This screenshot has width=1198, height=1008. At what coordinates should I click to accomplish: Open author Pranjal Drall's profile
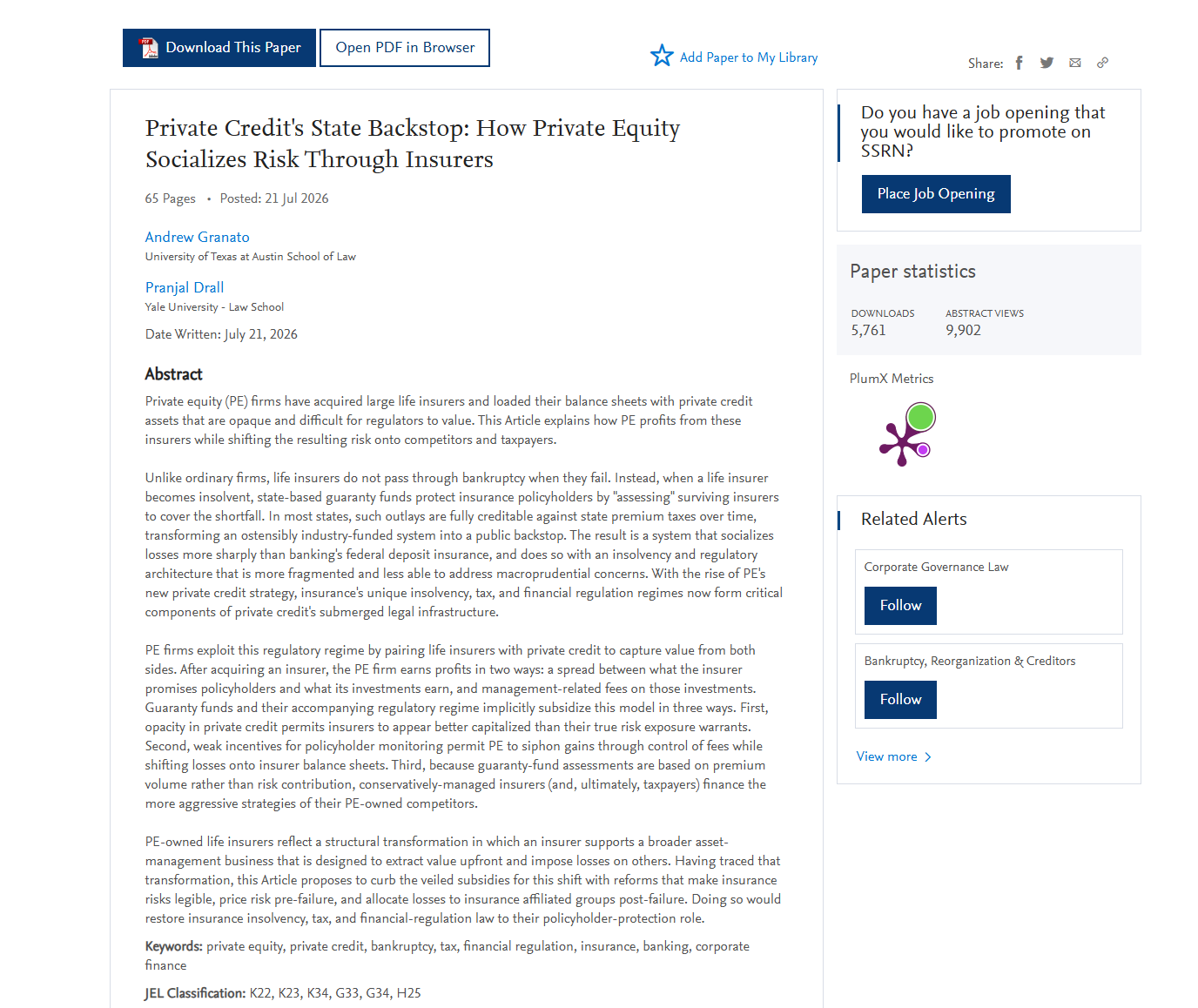[185, 287]
